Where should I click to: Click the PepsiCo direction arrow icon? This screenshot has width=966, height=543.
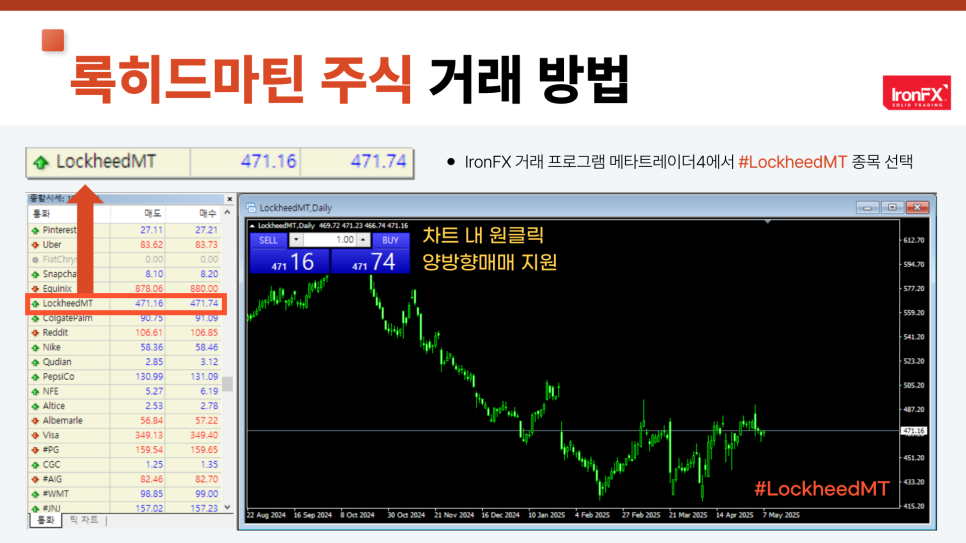pyautogui.click(x=35, y=377)
